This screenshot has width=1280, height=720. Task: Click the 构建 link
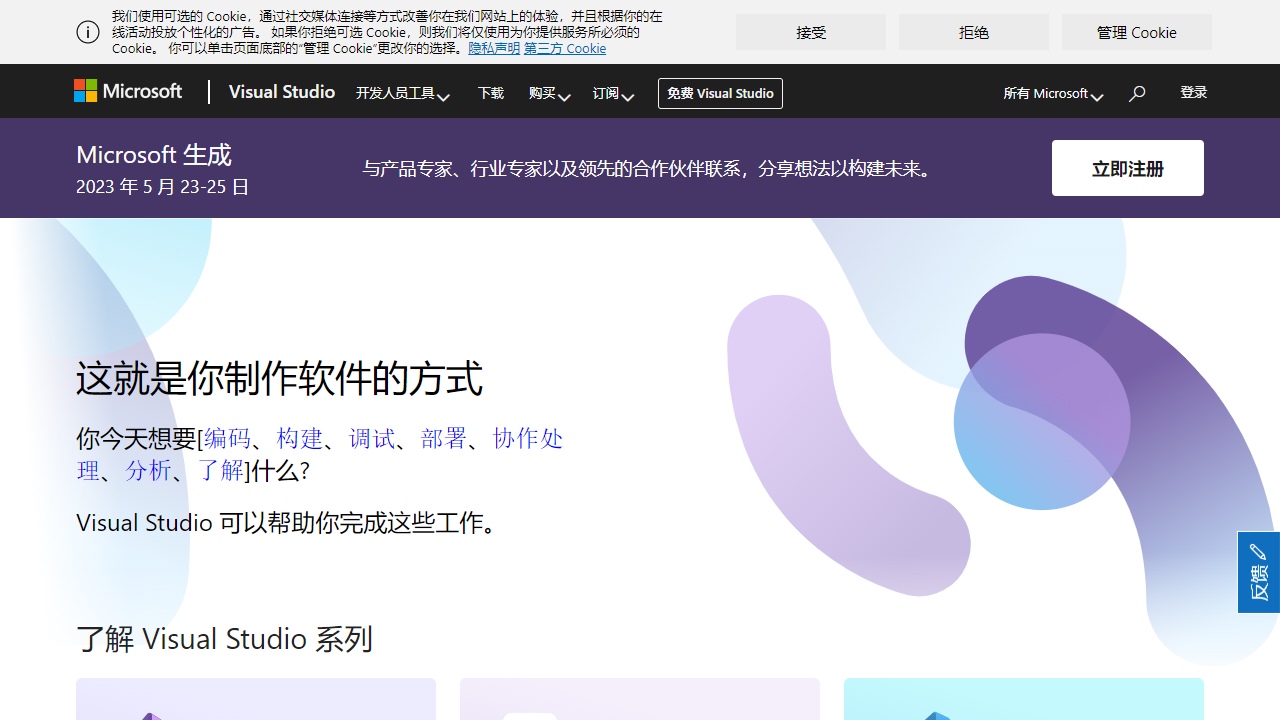[300, 438]
